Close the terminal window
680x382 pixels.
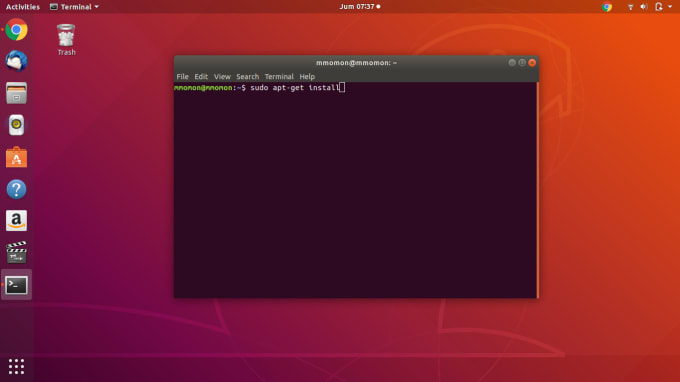532,62
